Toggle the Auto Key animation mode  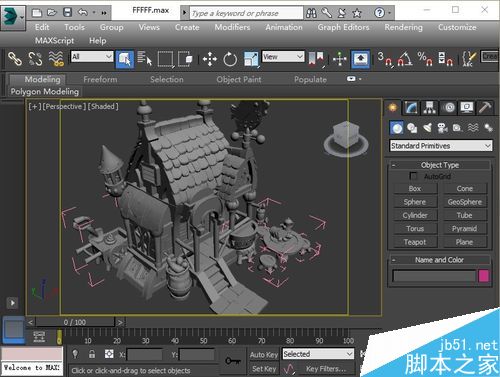point(264,355)
